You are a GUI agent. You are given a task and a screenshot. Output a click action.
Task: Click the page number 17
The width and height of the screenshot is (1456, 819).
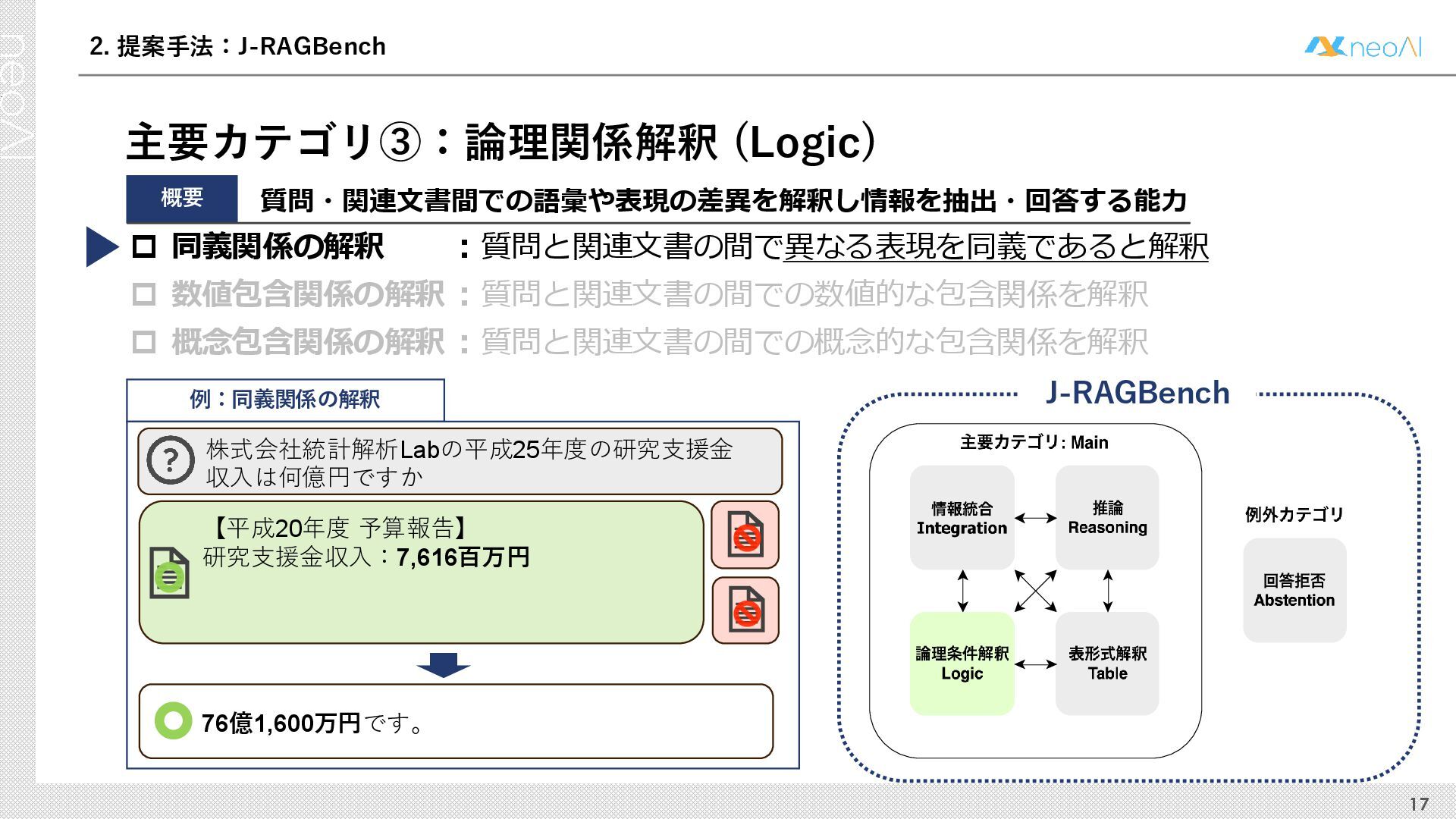[1419, 804]
